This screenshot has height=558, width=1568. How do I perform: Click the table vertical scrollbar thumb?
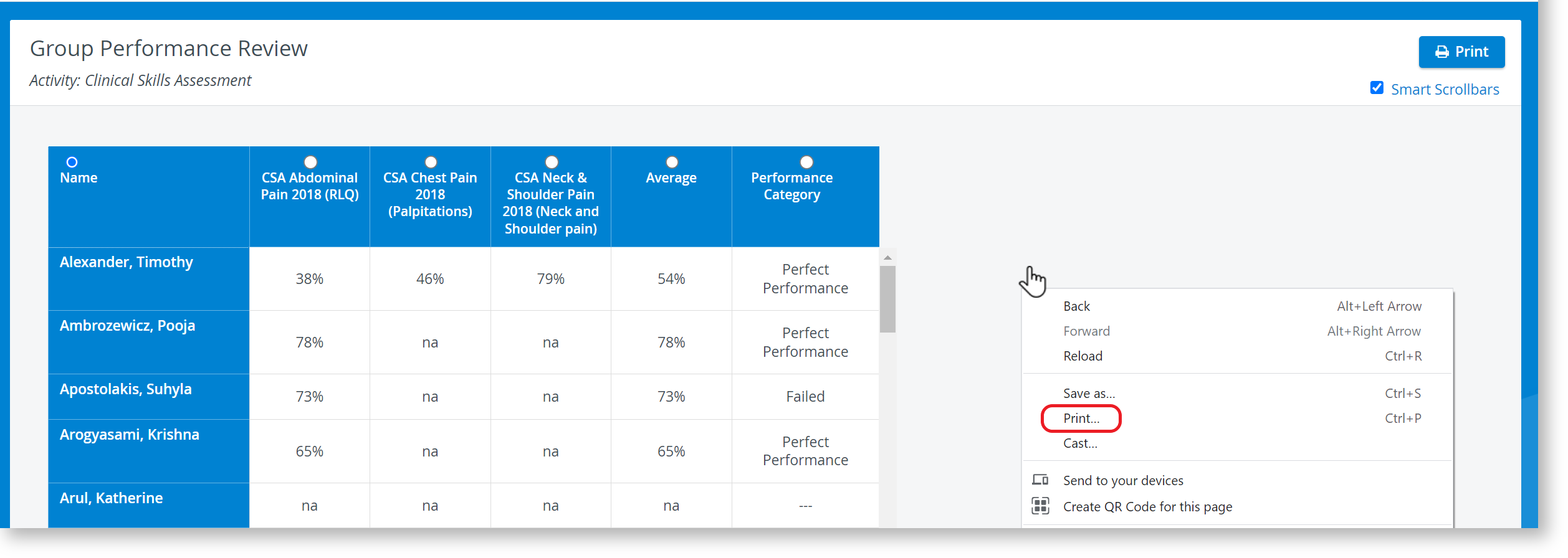pyautogui.click(x=887, y=300)
